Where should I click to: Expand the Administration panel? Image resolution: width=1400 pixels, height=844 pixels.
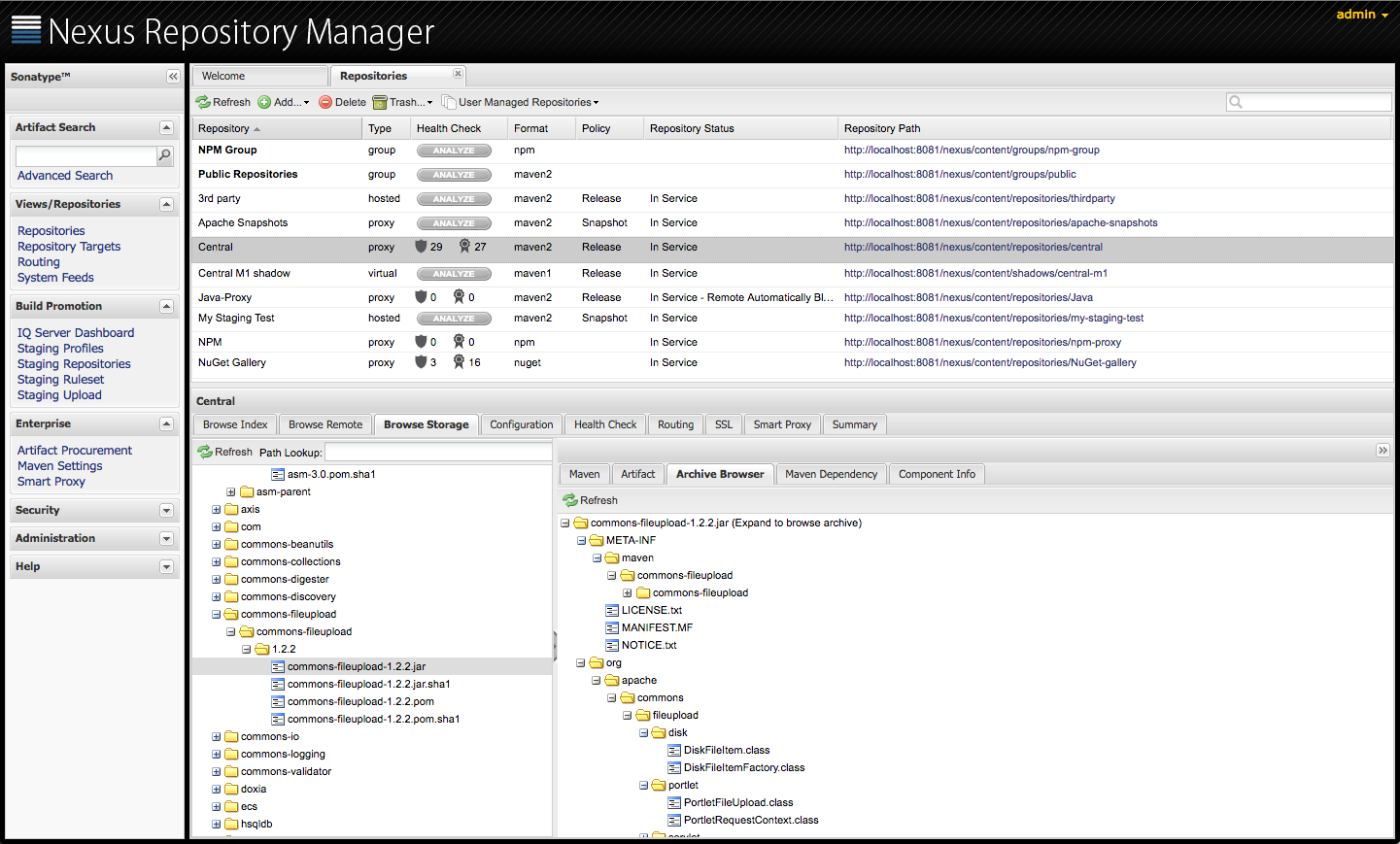coord(166,539)
